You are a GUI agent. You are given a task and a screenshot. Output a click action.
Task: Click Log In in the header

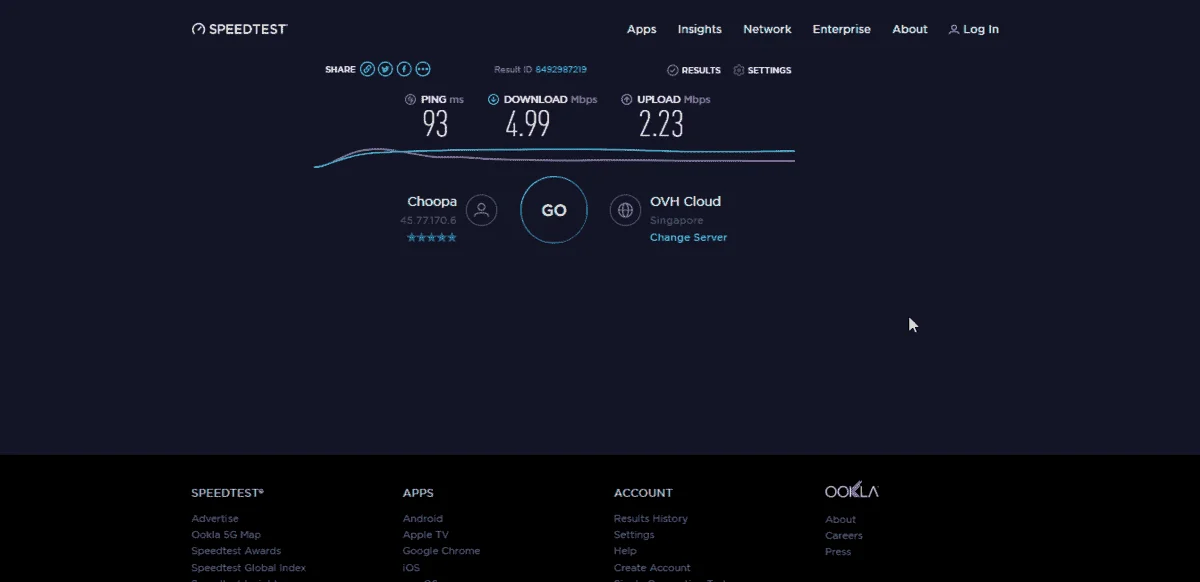coord(974,29)
